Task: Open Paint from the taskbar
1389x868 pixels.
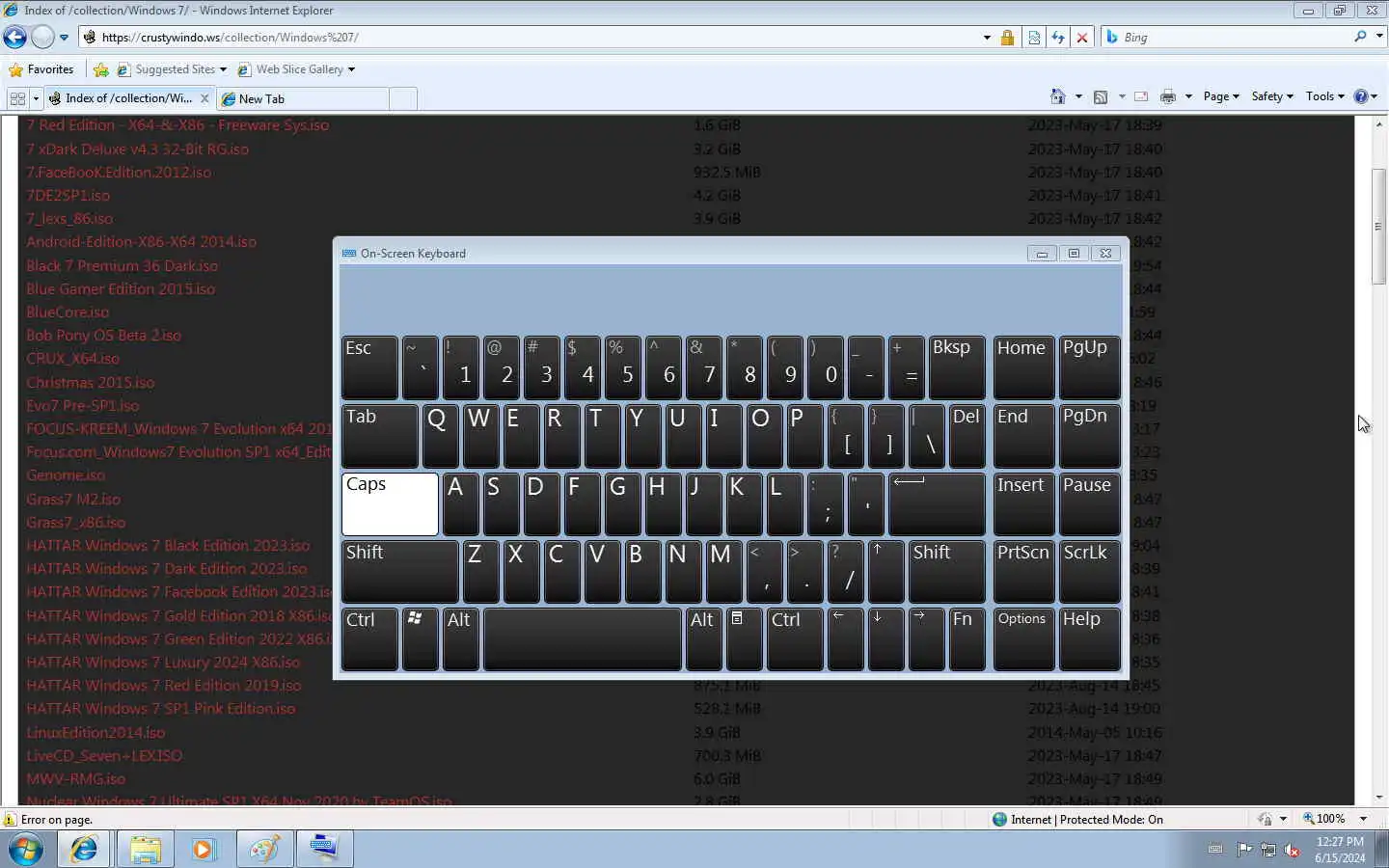Action: (x=264, y=849)
